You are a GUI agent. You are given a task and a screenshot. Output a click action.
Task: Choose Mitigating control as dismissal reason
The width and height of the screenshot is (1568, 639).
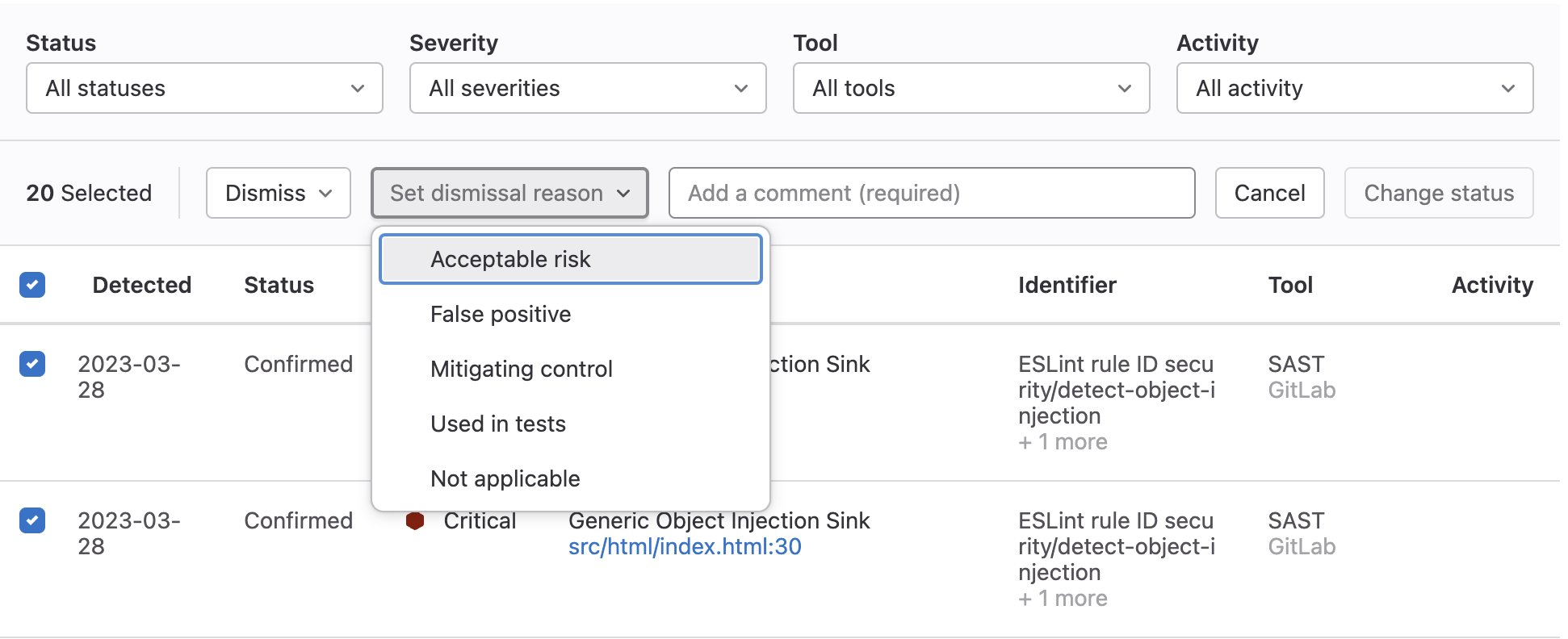[x=522, y=369]
